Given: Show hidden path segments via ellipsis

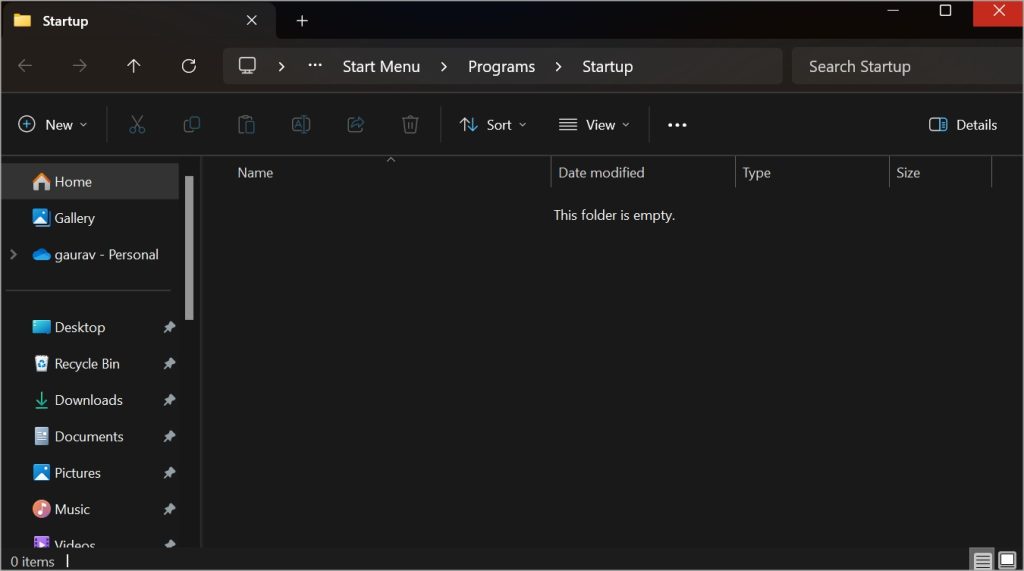Looking at the screenshot, I should [315, 65].
